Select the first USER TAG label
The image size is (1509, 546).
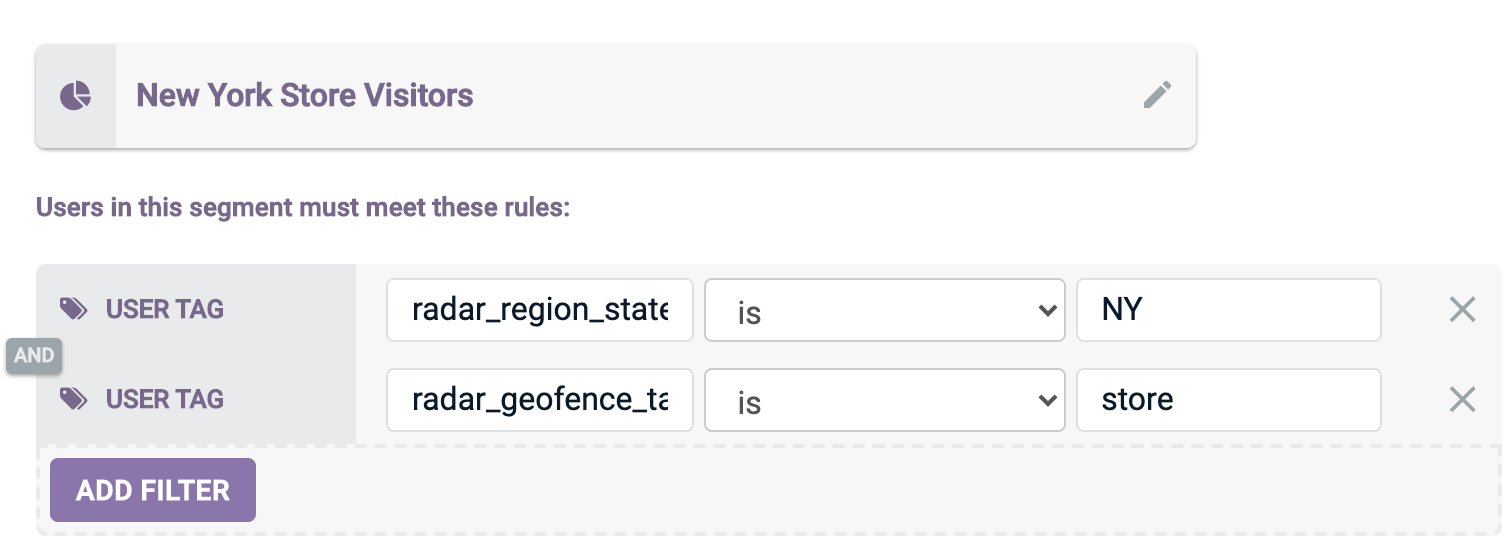click(165, 310)
